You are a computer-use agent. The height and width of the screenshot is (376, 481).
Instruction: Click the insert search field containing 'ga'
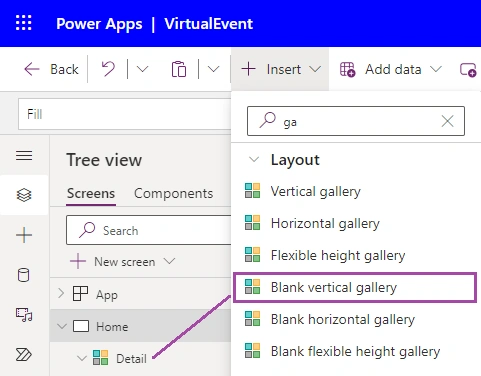point(356,121)
